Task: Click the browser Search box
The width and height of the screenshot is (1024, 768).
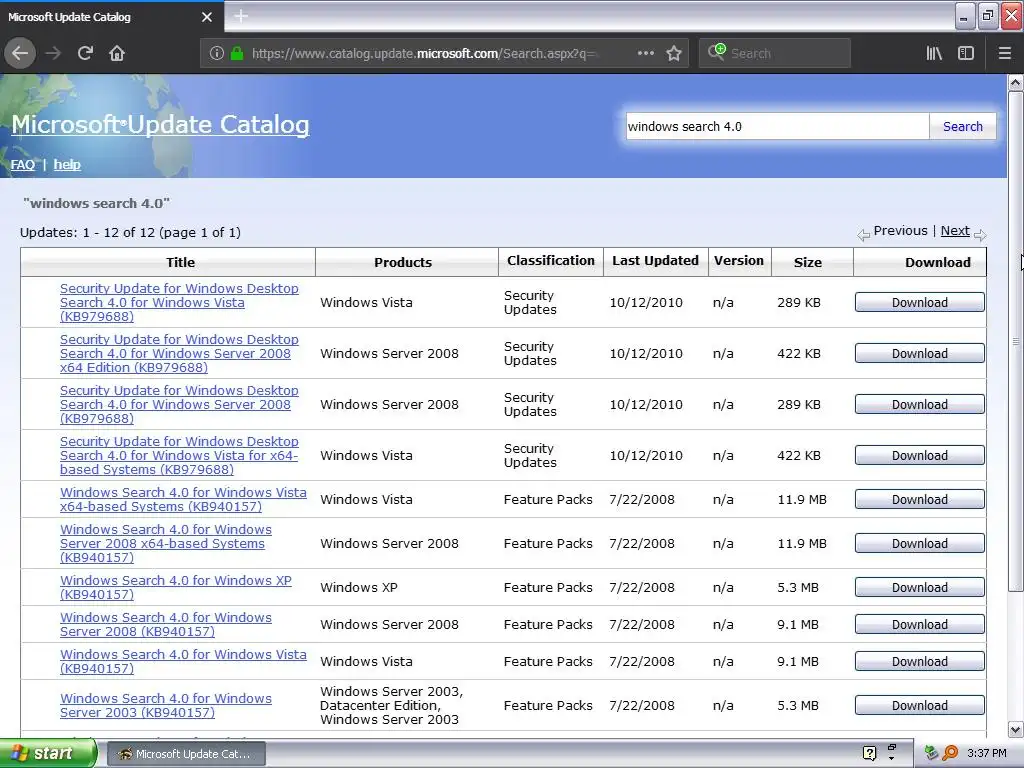Action: click(775, 54)
